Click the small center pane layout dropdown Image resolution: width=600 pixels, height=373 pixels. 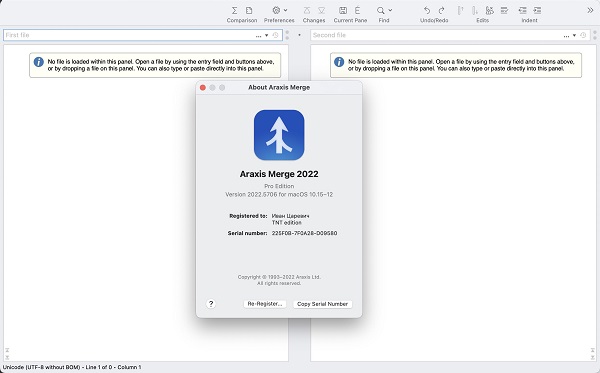299,35
